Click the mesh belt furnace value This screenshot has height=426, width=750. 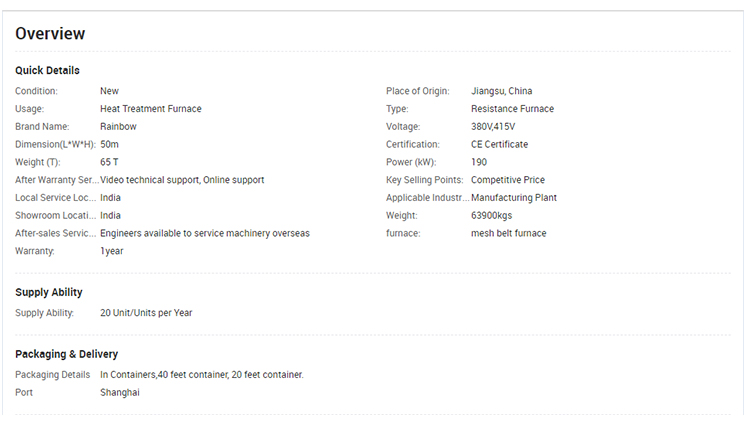click(x=509, y=234)
